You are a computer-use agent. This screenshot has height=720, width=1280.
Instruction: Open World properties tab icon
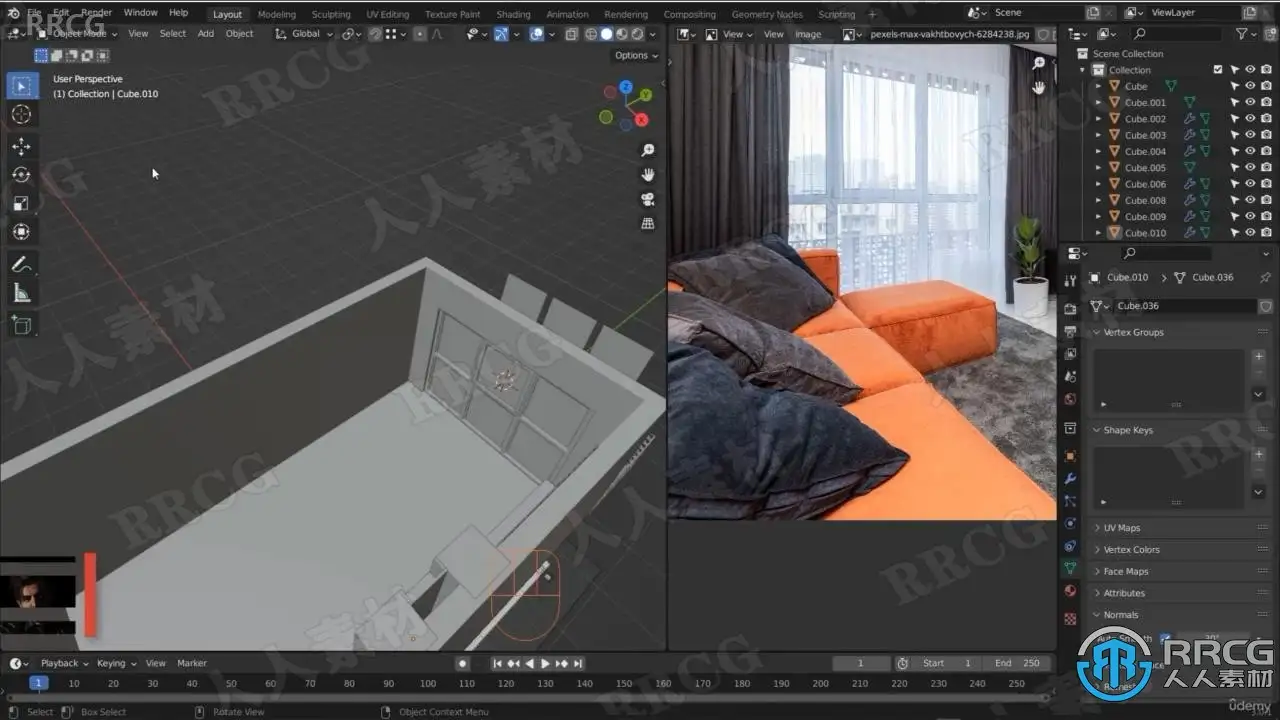pyautogui.click(x=1070, y=399)
